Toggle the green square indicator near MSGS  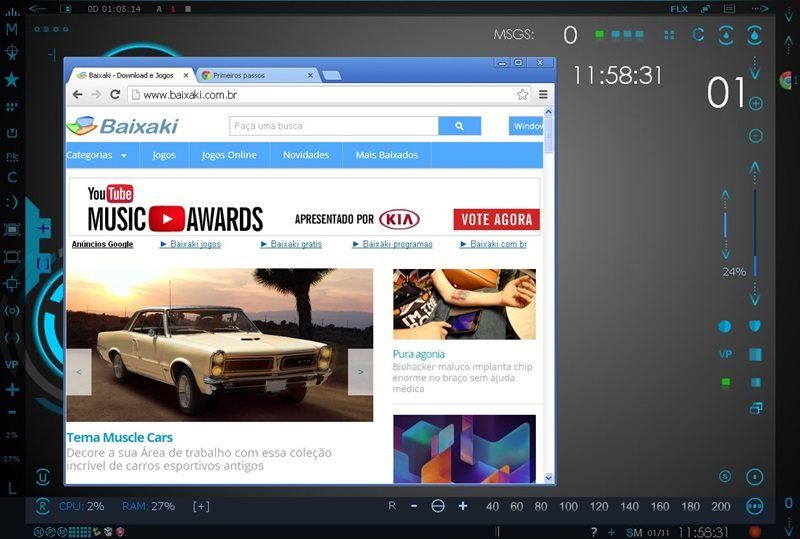(x=599, y=34)
